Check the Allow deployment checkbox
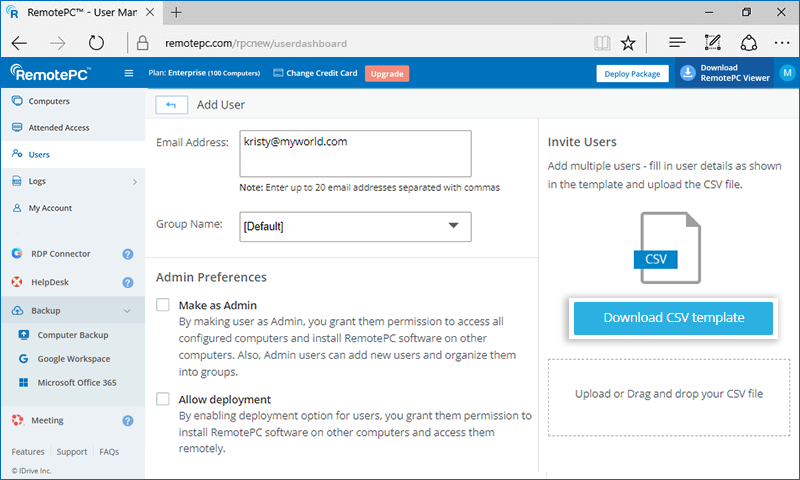This screenshot has height=480, width=800. (x=163, y=399)
